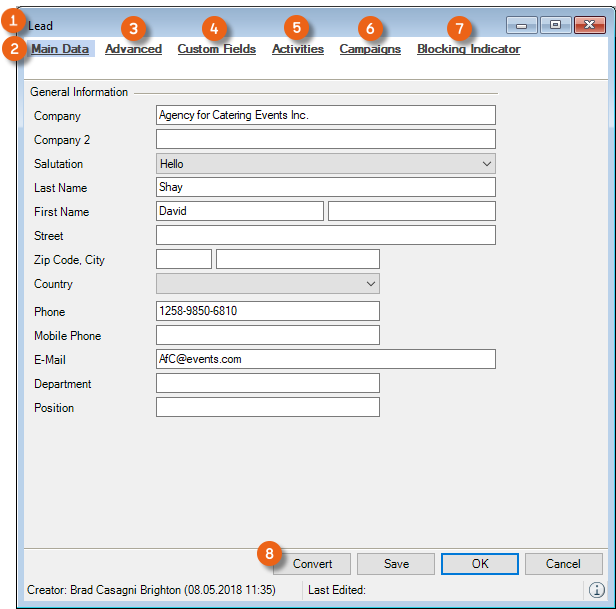Open the Activities tab
The width and height of the screenshot is (616, 609).
(x=297, y=49)
